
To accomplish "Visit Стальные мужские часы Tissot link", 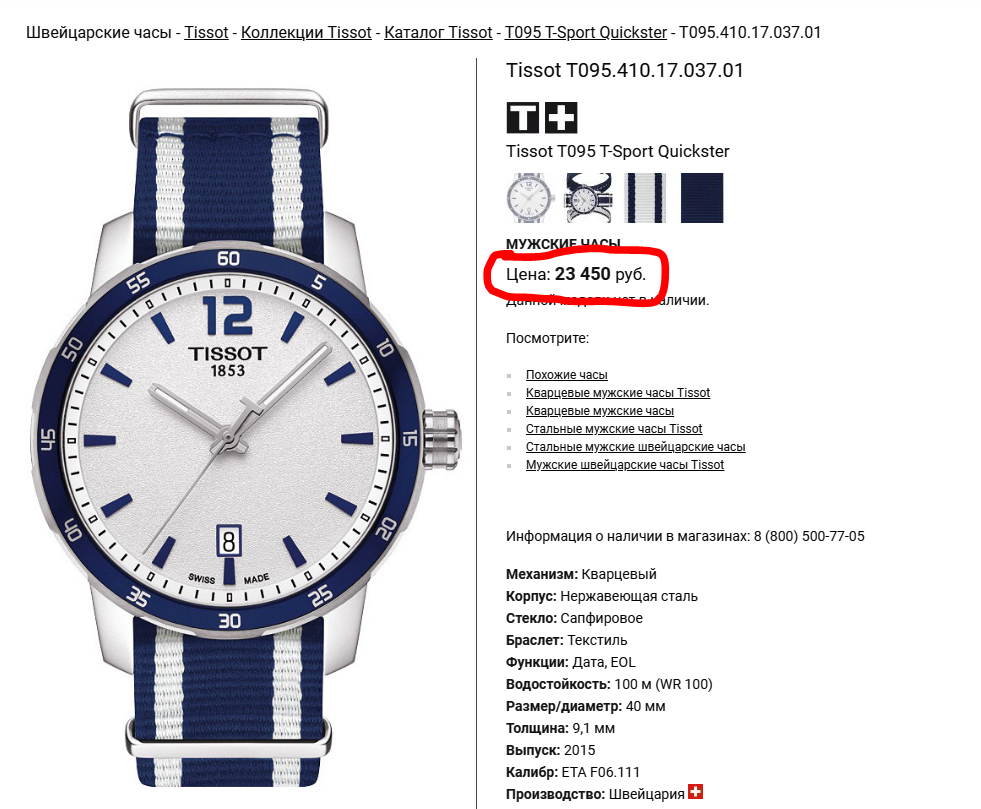I will [x=614, y=429].
